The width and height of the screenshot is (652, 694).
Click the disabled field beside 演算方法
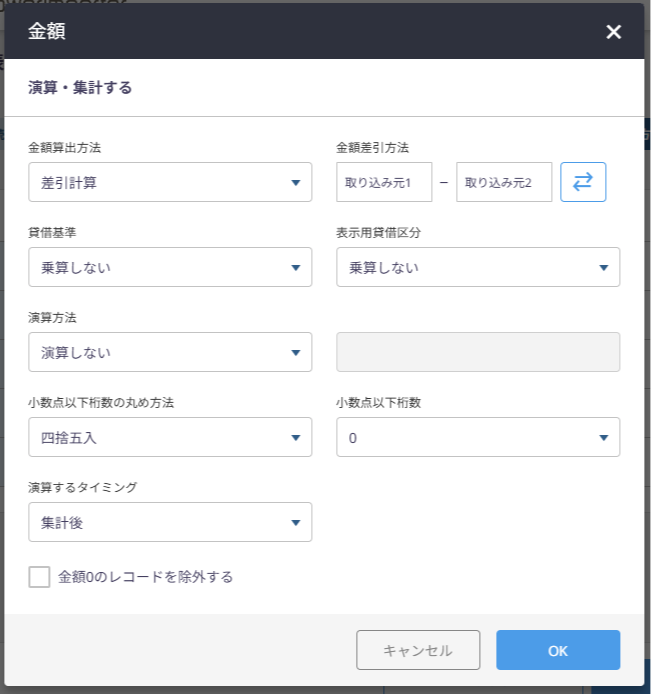coord(478,352)
